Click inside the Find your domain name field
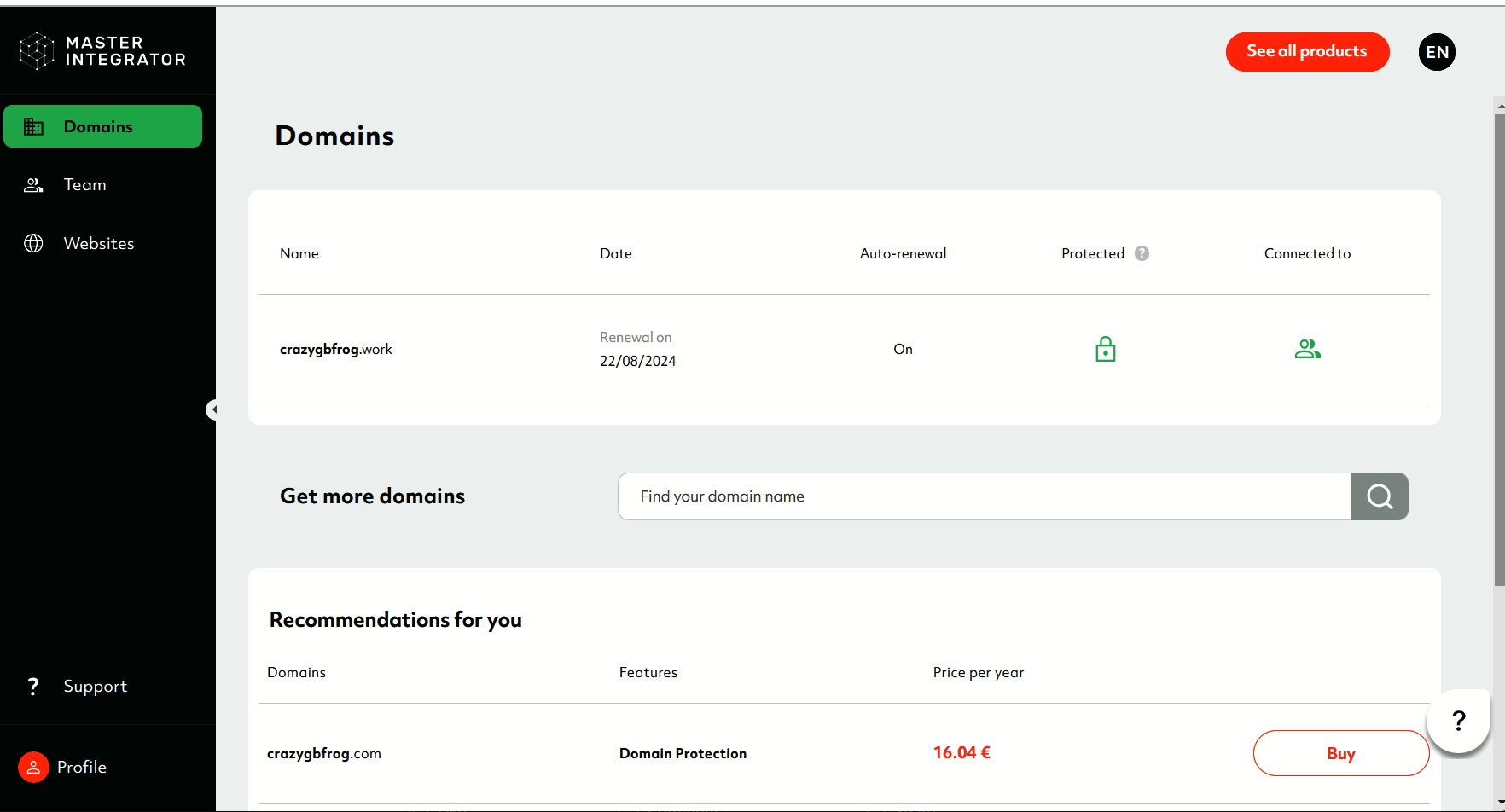This screenshot has width=1505, height=812. (981, 496)
